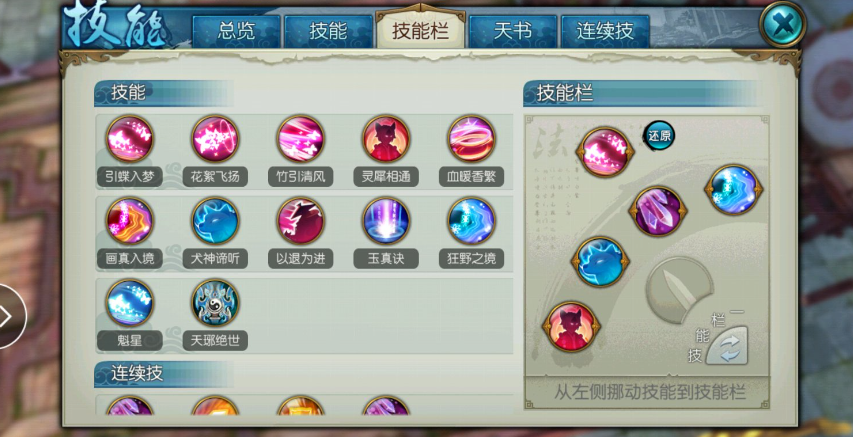Image resolution: width=853 pixels, height=437 pixels.
Task: Choose the 竹引清风 skill icon
Action: tap(300, 139)
